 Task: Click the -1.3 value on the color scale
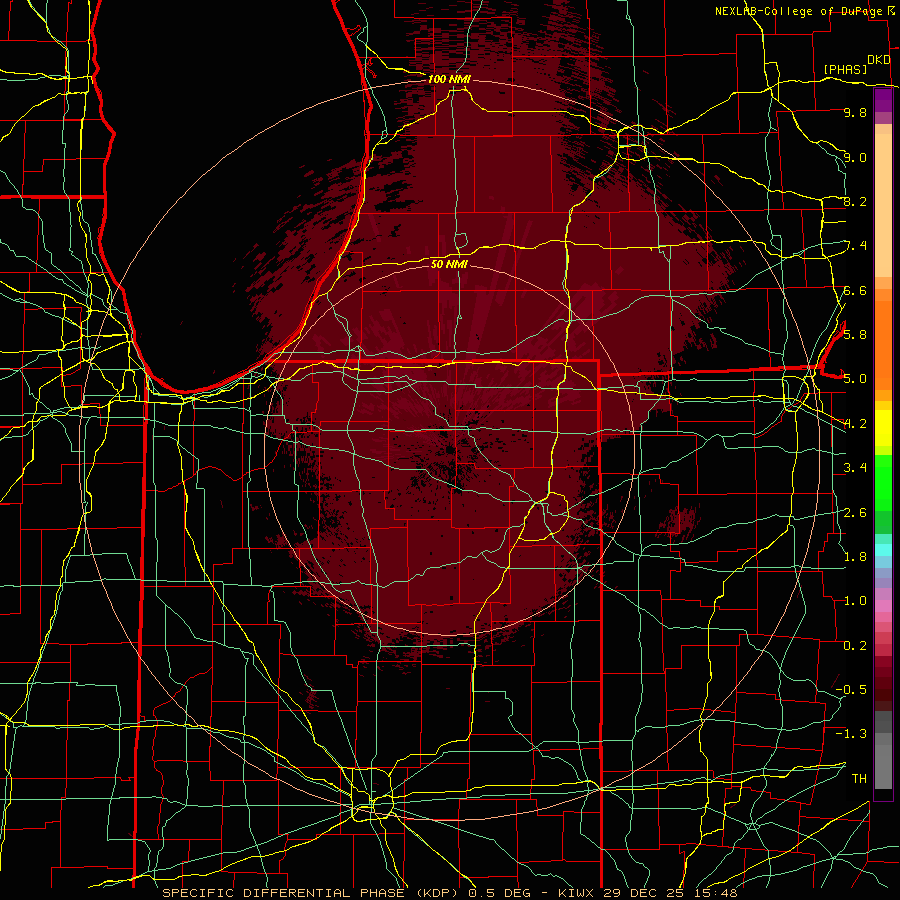pos(851,734)
